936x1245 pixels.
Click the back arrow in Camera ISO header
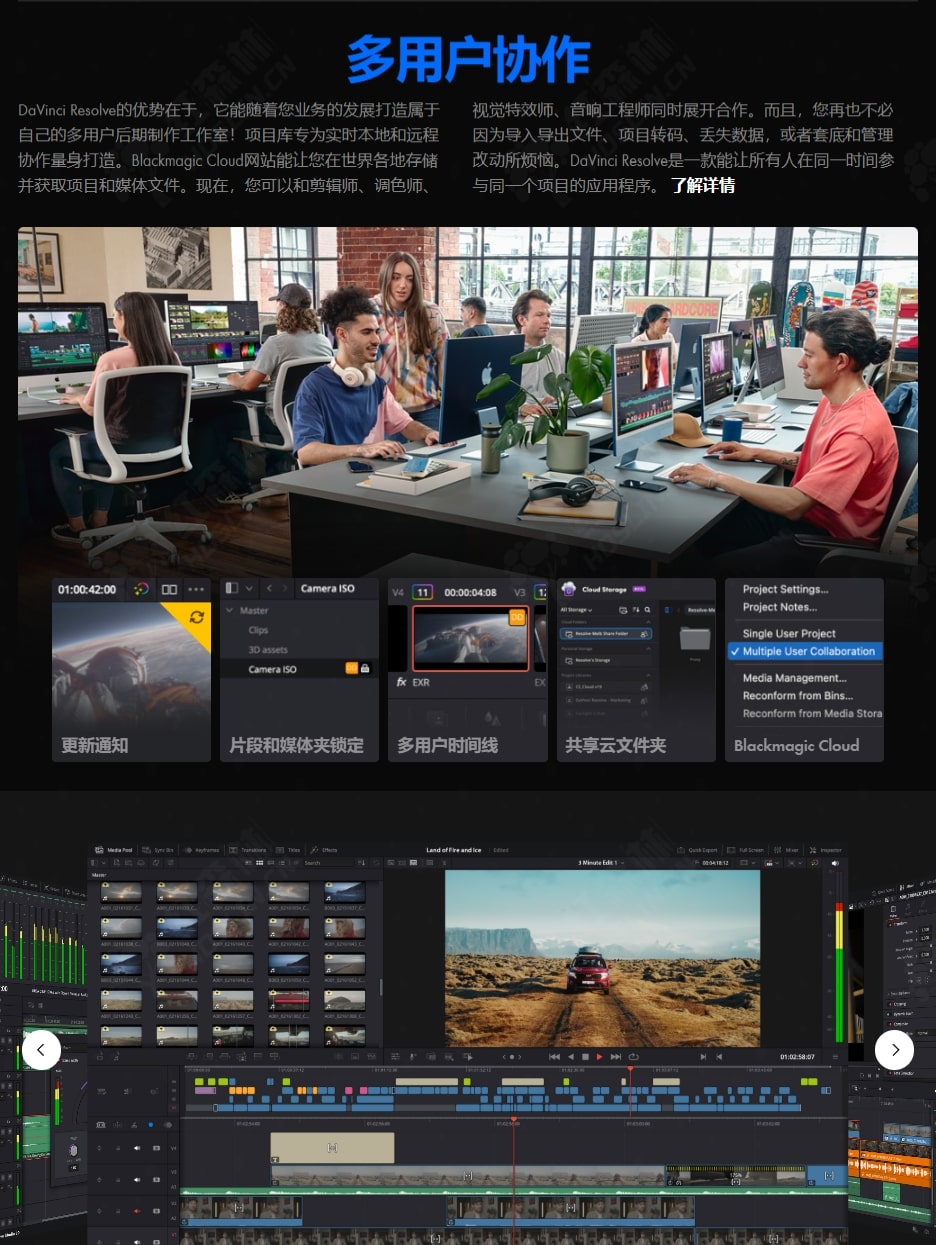click(x=269, y=589)
